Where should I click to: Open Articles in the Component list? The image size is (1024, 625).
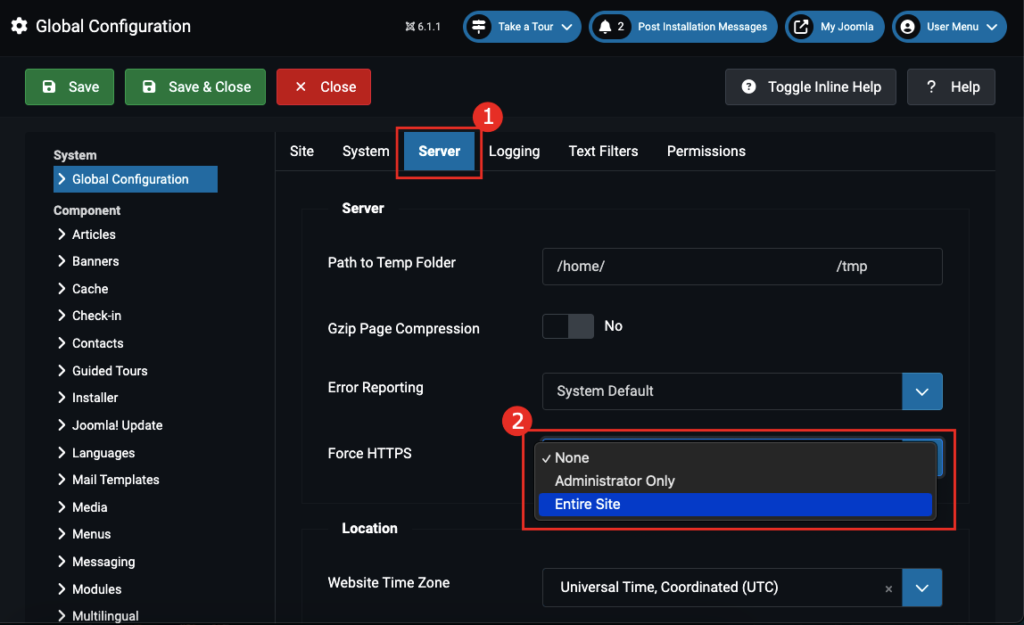coord(94,234)
